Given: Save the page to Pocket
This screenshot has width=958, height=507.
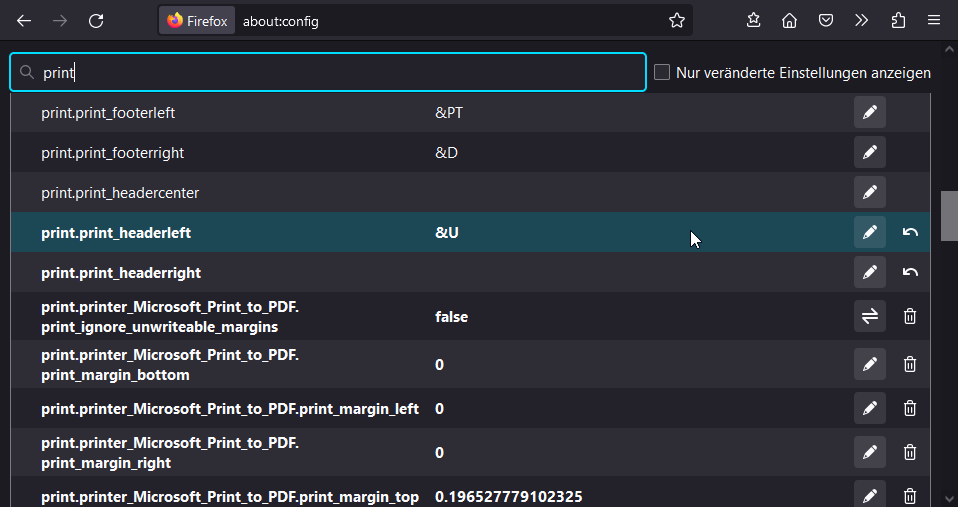Looking at the screenshot, I should (826, 20).
